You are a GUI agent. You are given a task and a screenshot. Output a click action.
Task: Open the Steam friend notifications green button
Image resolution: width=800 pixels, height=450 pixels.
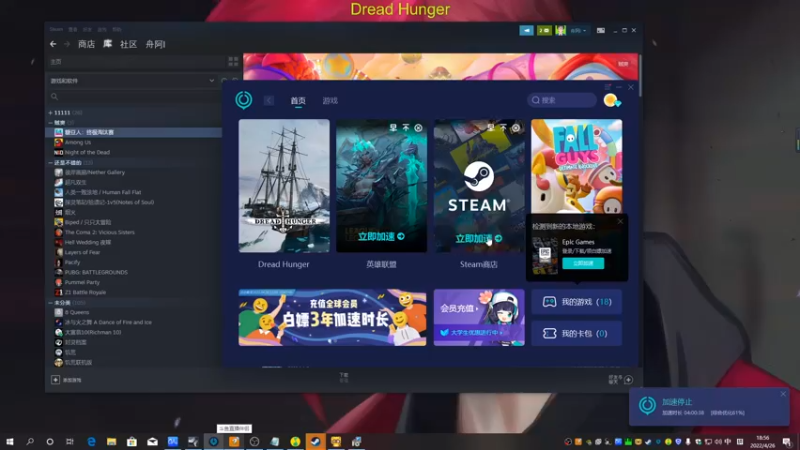tap(544, 31)
